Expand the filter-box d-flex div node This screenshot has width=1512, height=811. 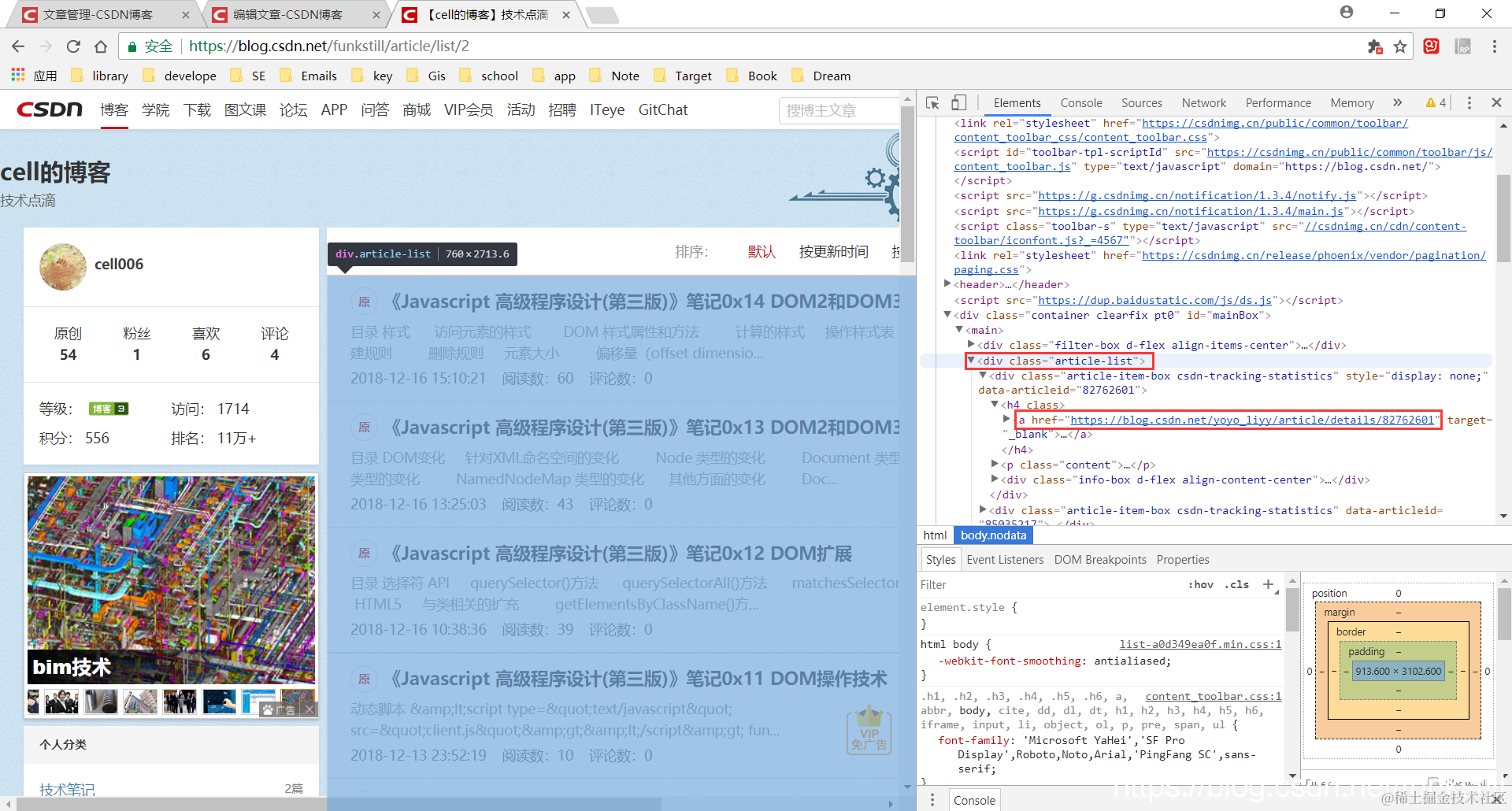(972, 344)
